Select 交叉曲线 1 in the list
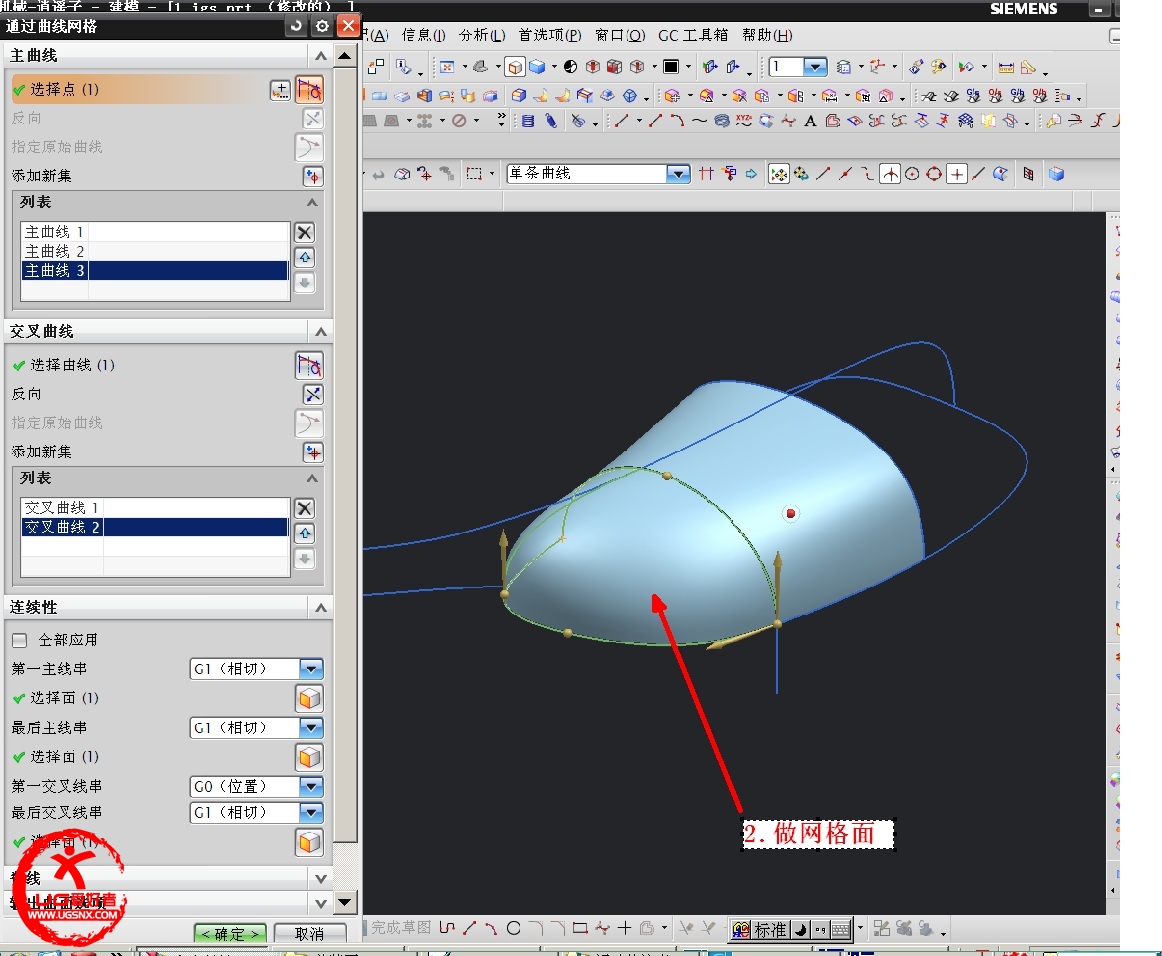This screenshot has height=956, width=1162. click(155, 508)
